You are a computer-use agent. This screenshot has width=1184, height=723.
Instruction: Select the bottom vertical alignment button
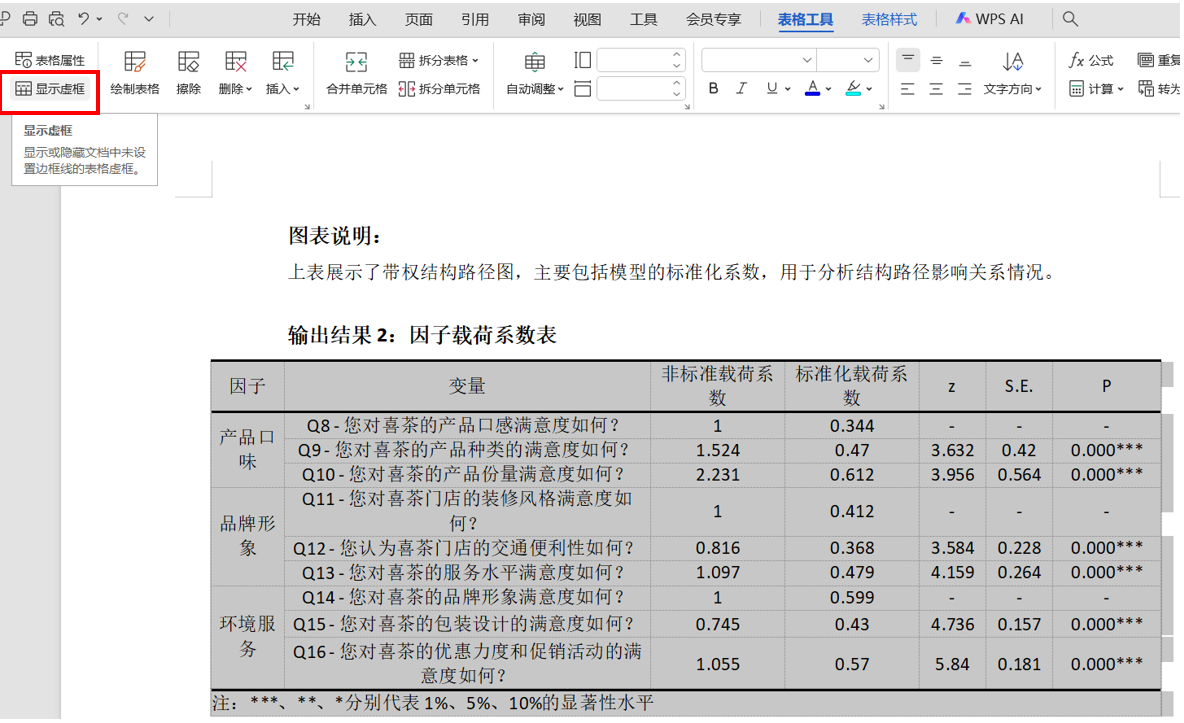click(x=965, y=60)
